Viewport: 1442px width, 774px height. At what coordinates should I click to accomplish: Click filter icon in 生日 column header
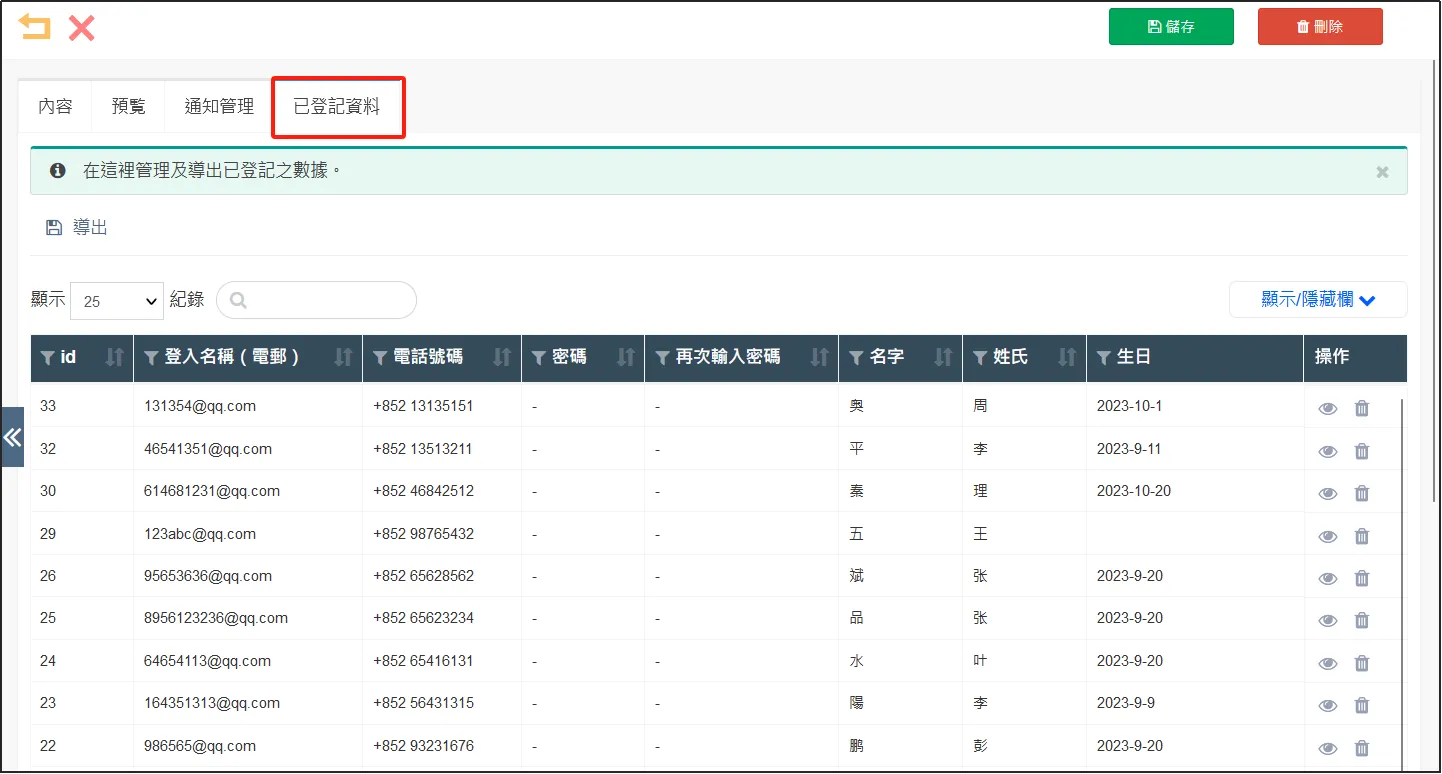click(x=1103, y=358)
